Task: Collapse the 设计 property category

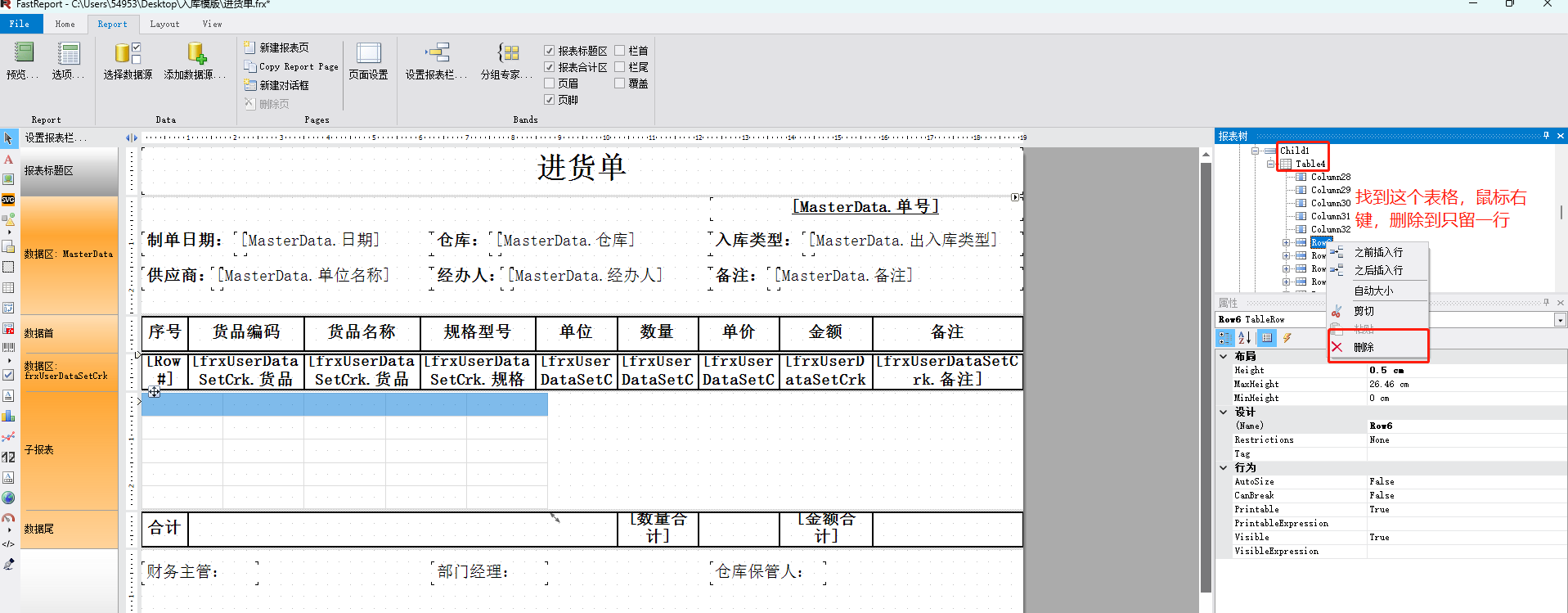Action: [x=1224, y=412]
